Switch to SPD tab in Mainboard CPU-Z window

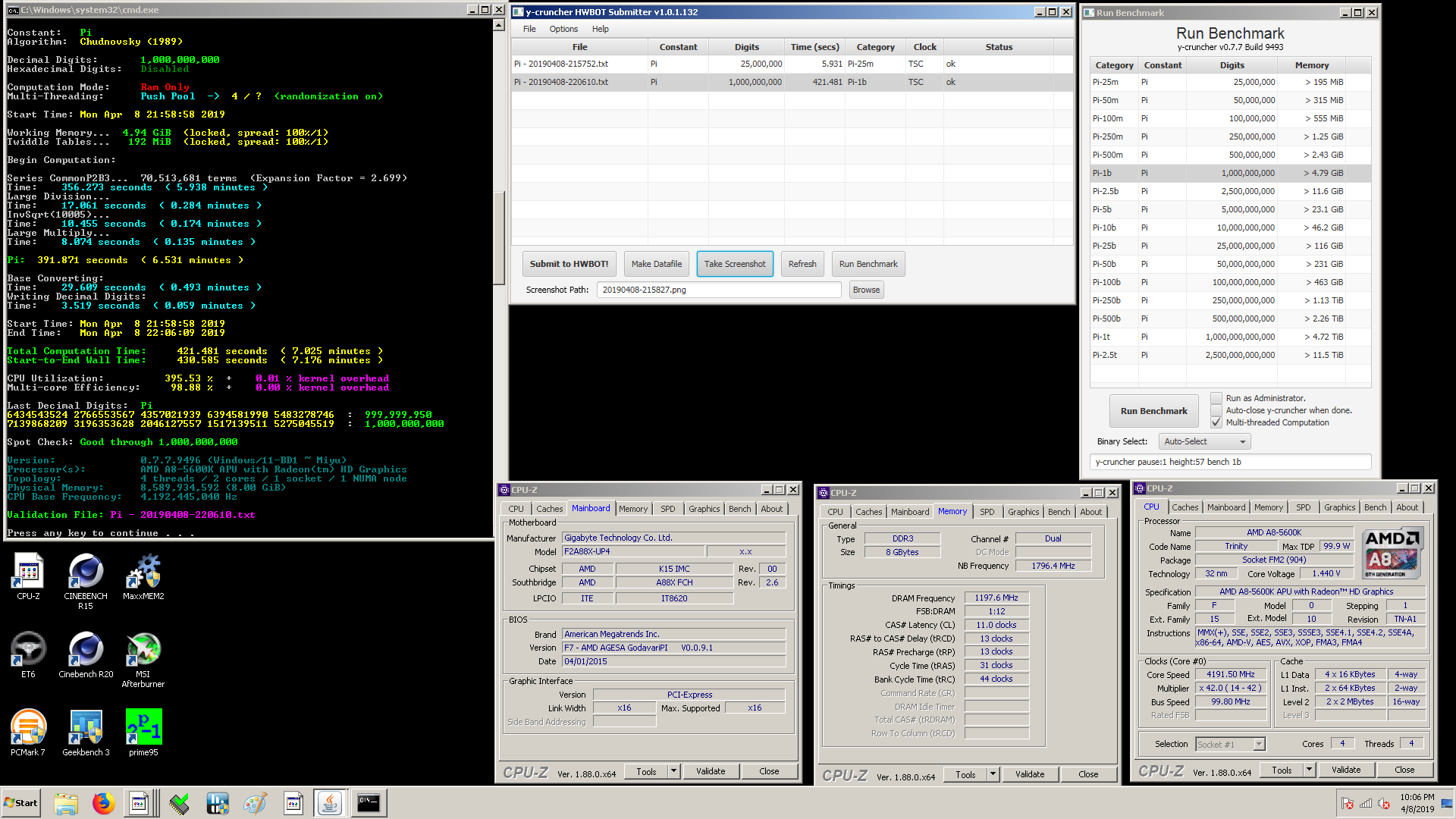tap(667, 509)
